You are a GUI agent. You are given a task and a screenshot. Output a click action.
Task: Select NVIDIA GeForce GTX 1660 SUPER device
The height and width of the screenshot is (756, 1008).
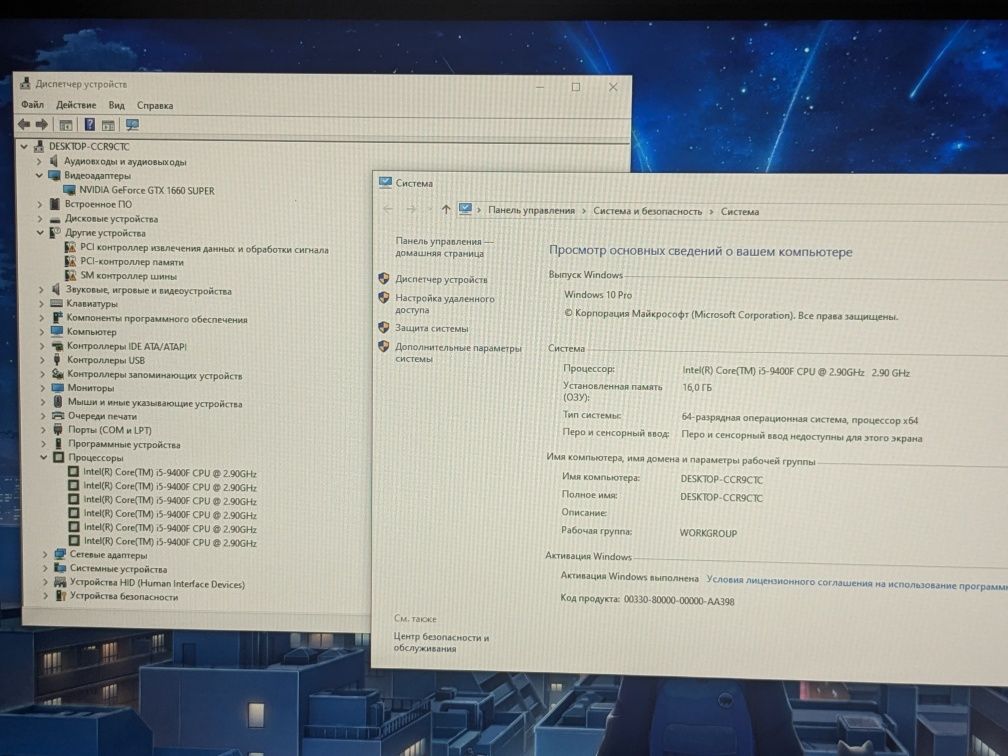pos(147,190)
